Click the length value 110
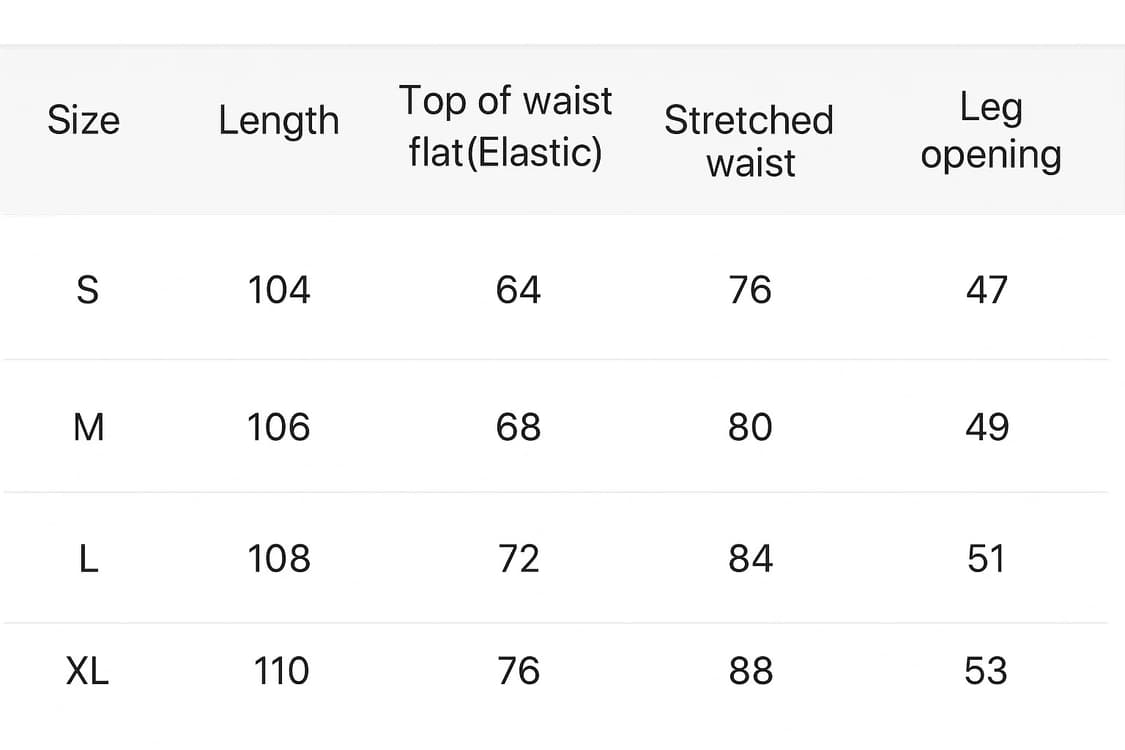Screen dimensions: 1125x750 coord(280,671)
